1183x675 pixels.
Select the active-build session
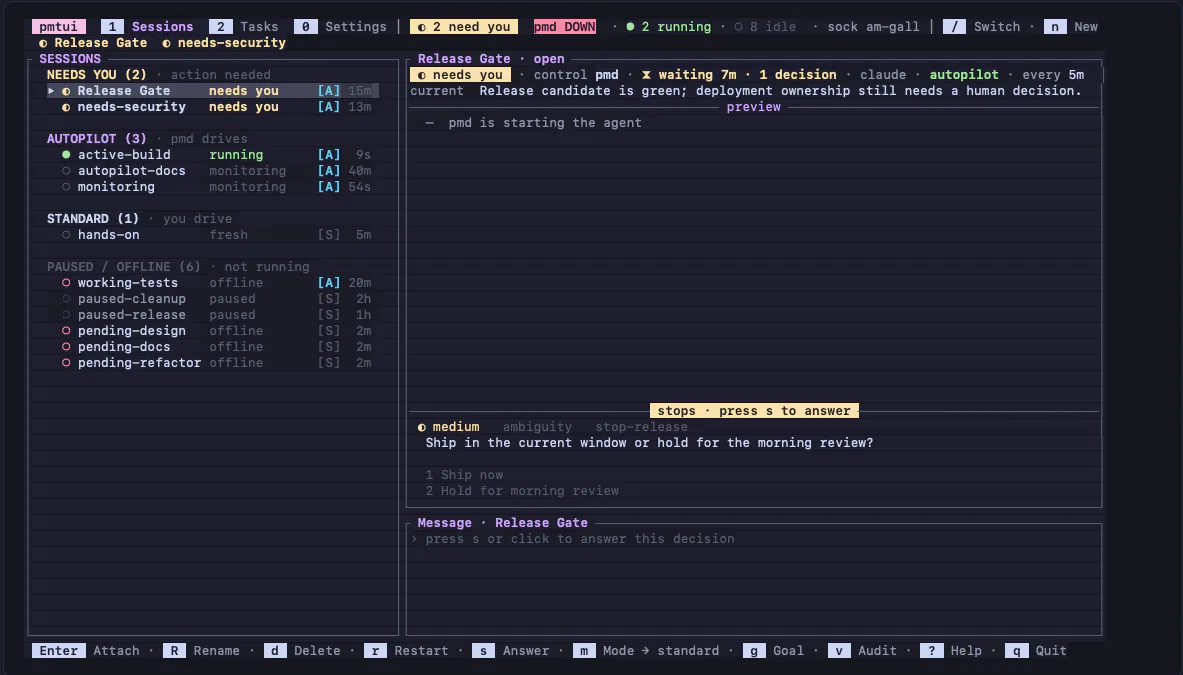point(212,155)
